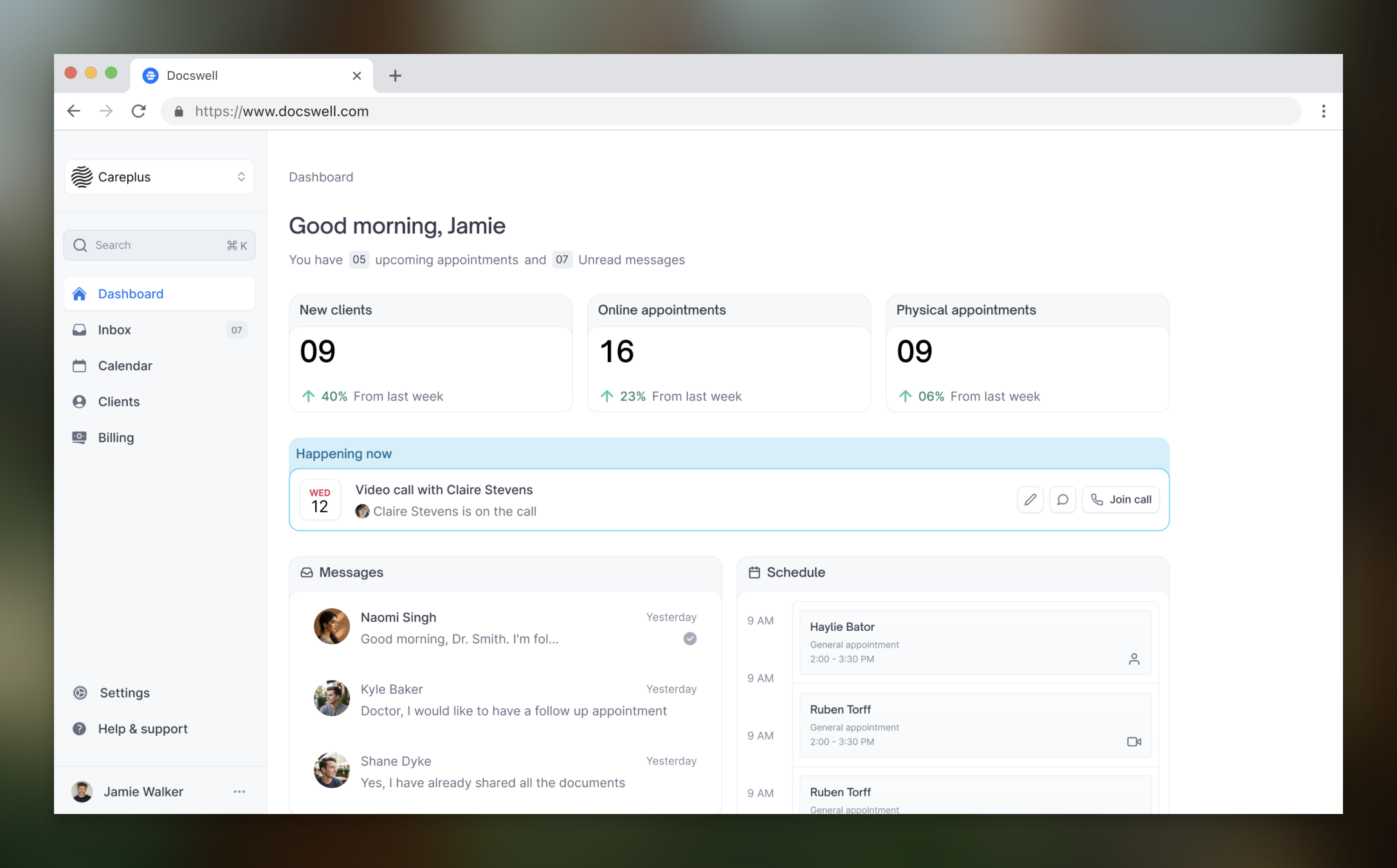Select the Docswell browser tab
This screenshot has height=868, width=1397.
coord(251,76)
